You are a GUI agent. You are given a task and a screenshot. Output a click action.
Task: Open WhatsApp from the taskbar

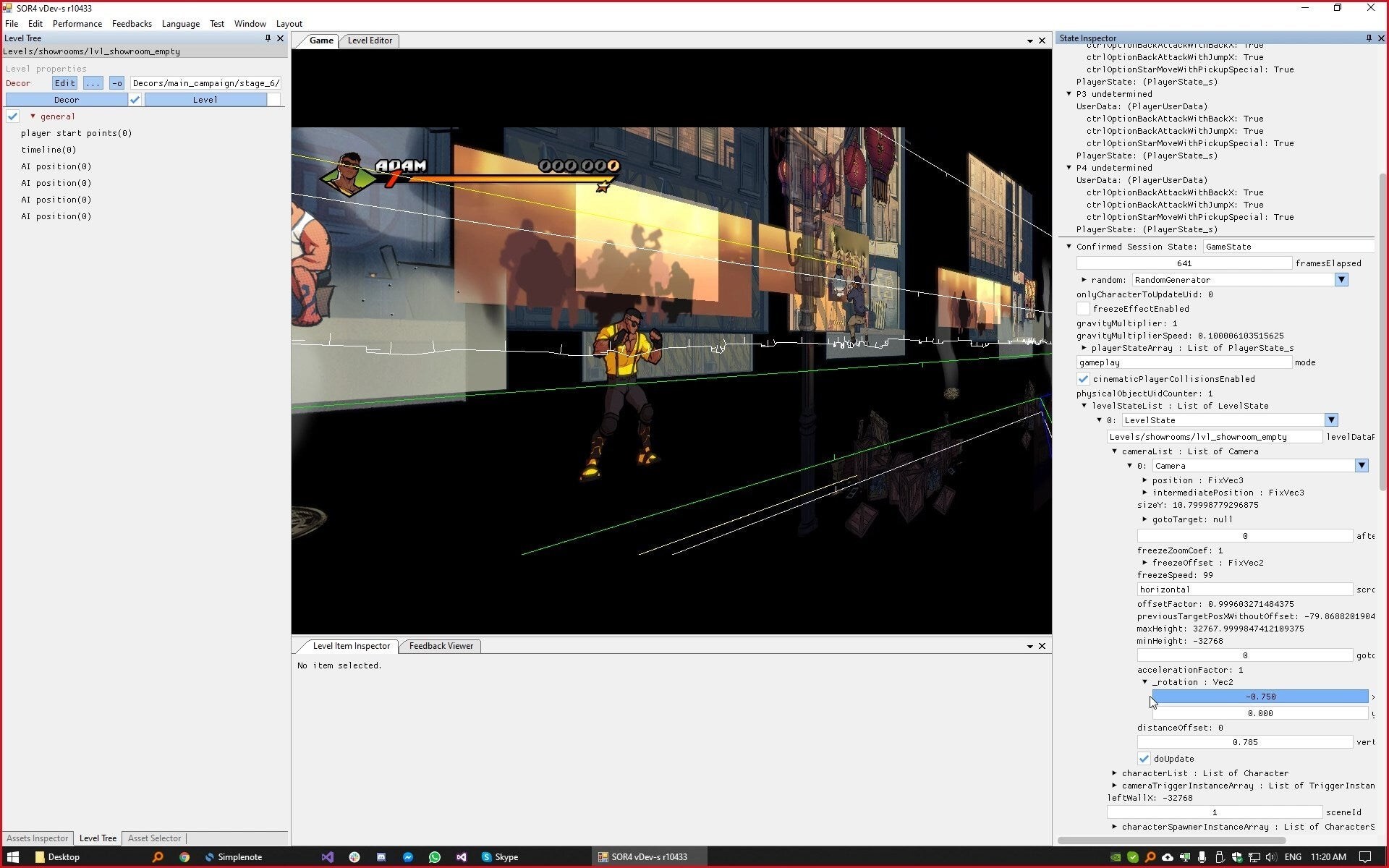click(434, 857)
